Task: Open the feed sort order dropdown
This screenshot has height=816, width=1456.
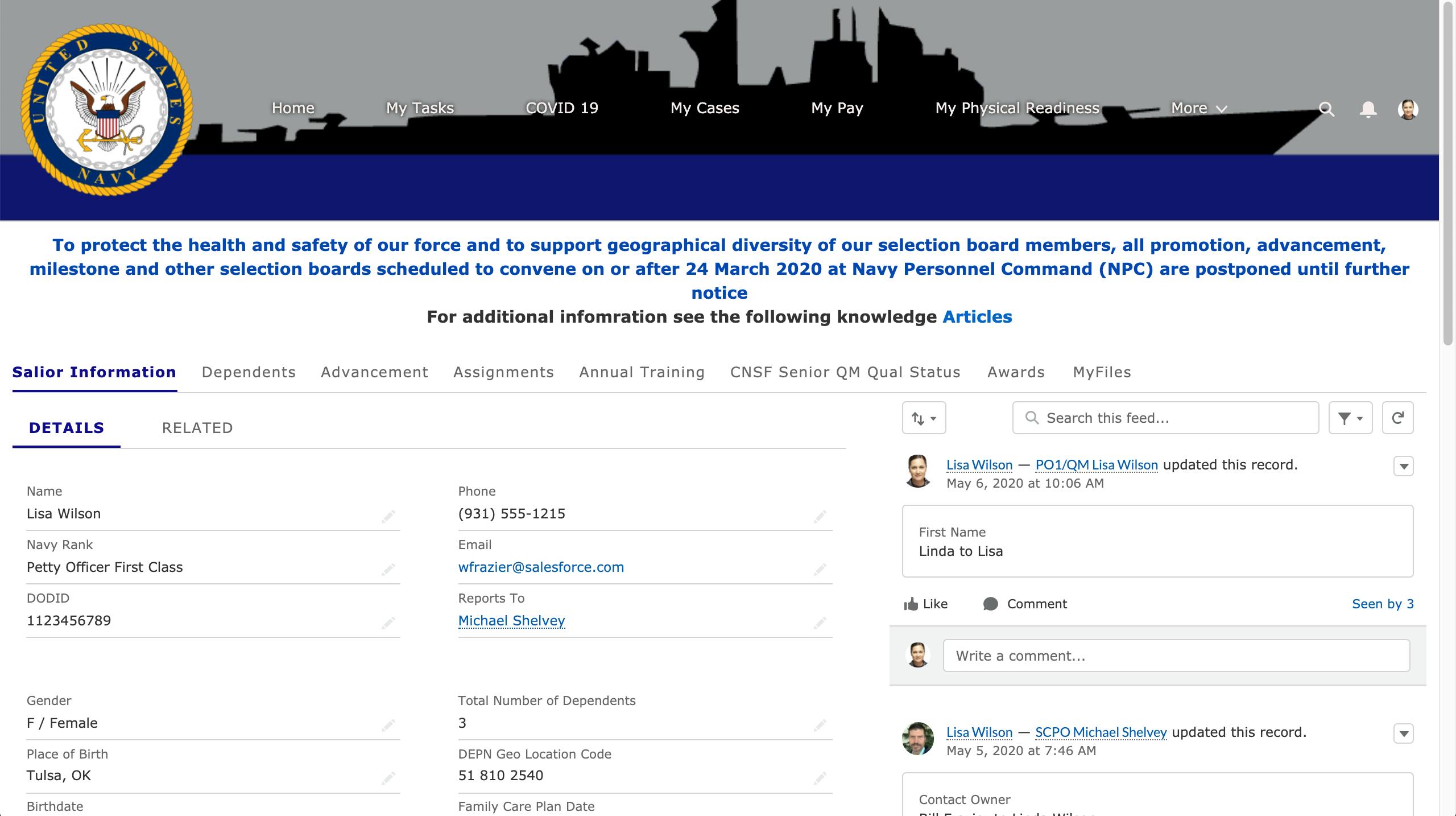Action: click(x=924, y=418)
